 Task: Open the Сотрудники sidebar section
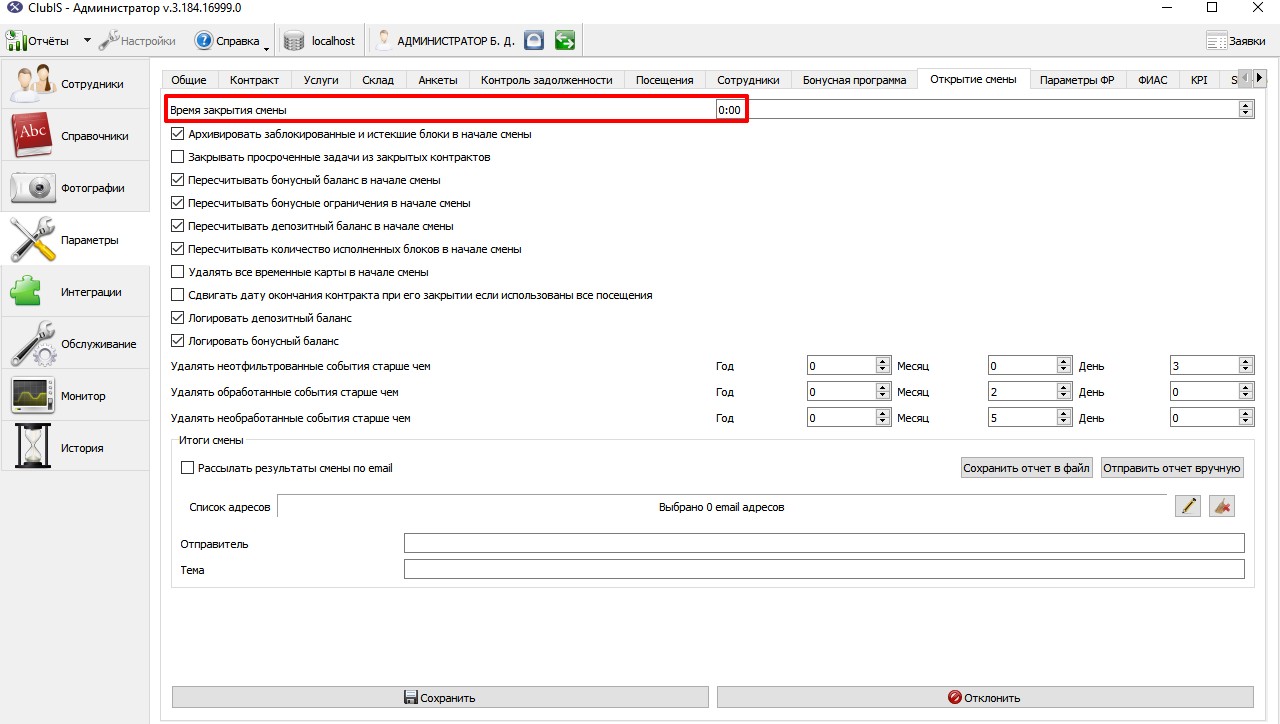(75, 84)
